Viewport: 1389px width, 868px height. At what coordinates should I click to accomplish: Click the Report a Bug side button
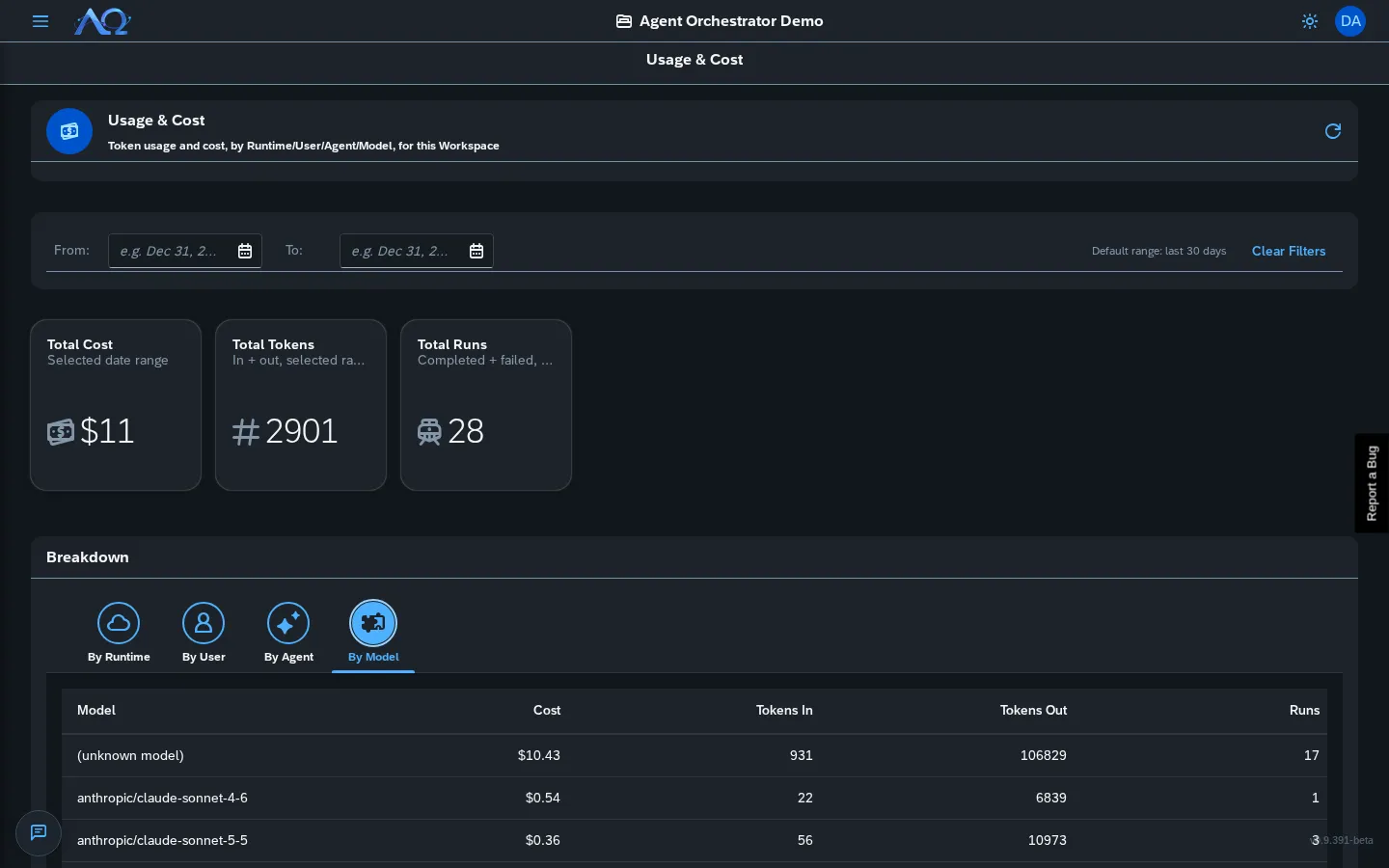(1372, 483)
